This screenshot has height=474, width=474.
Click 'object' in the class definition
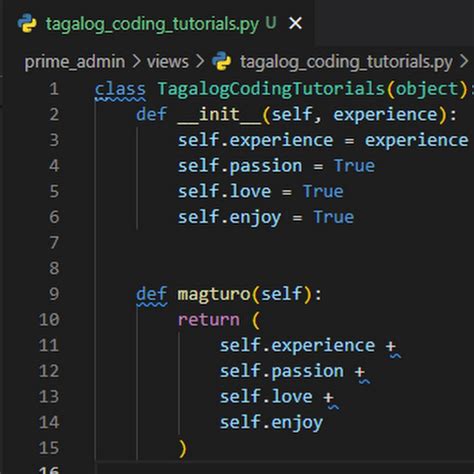427,90
